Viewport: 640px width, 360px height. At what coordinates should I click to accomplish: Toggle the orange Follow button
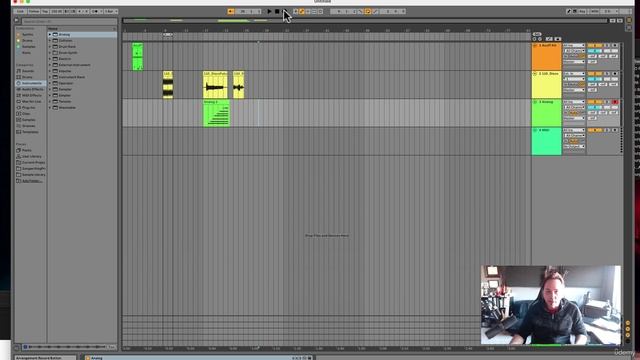[x=231, y=11]
